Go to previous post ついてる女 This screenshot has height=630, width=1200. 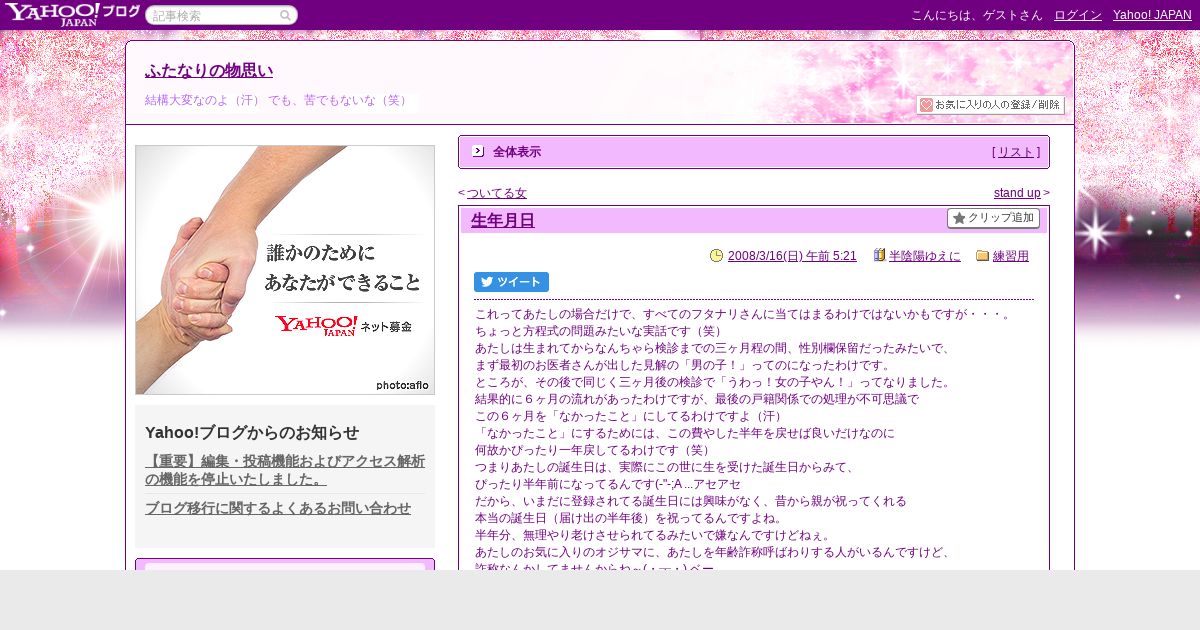496,193
